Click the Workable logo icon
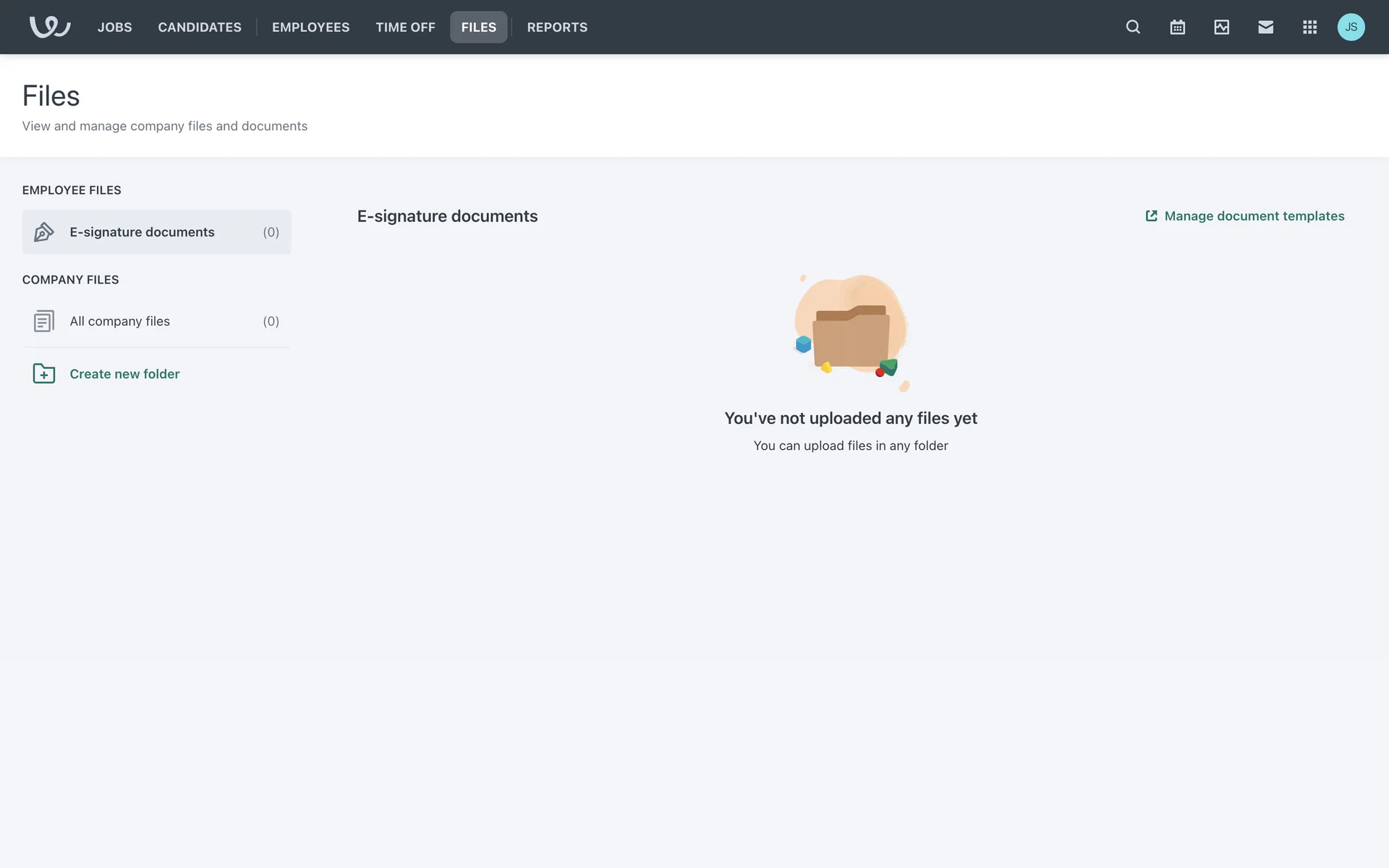Screen dimensions: 1389x868 click(x=49, y=27)
